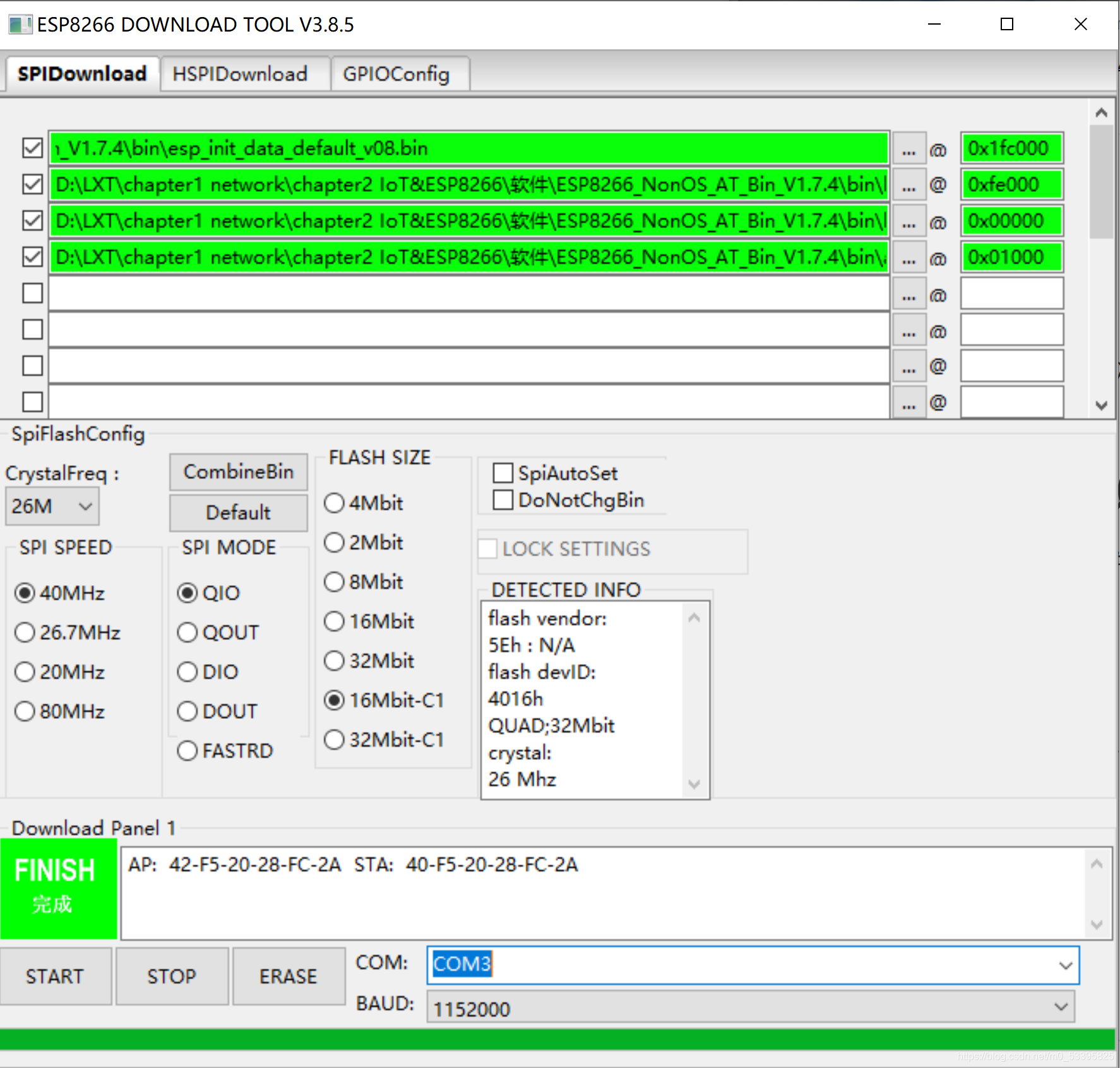1120x1068 pixels.
Task: Enable the DoNotChgBin option
Action: [503, 499]
